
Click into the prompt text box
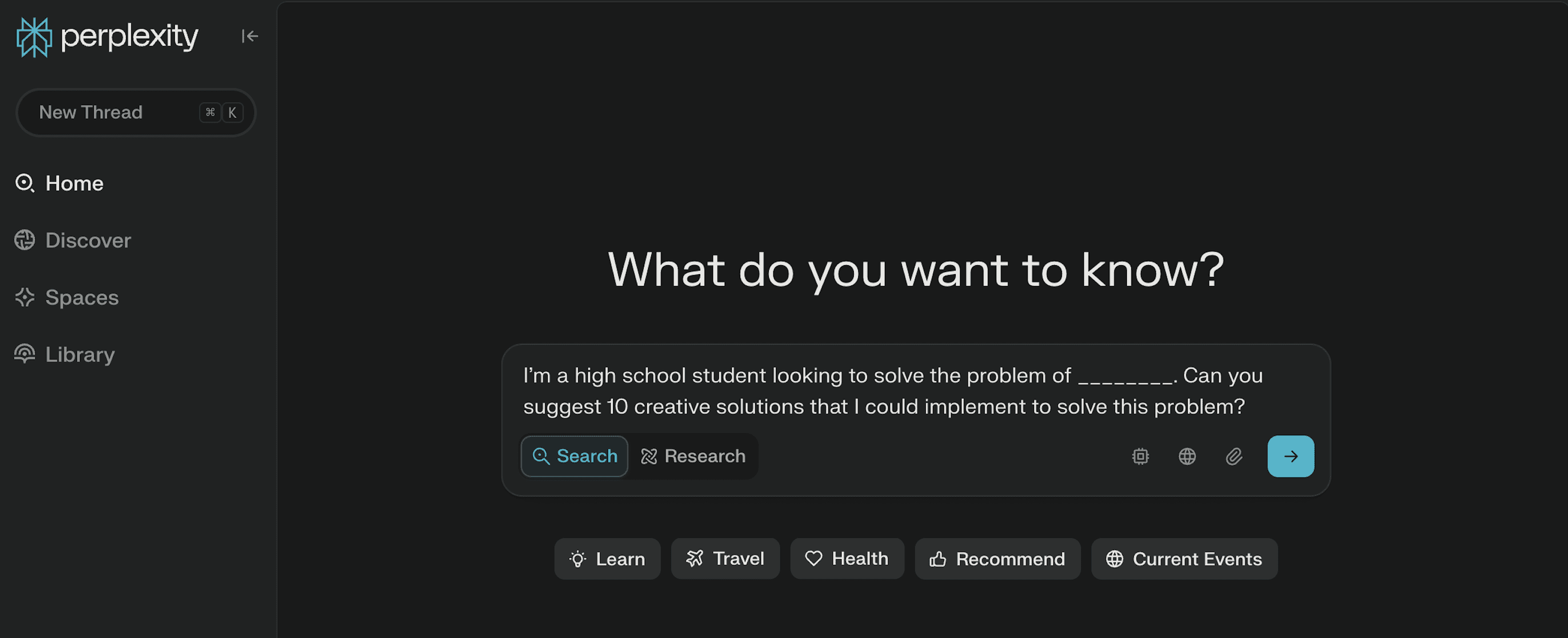892,391
